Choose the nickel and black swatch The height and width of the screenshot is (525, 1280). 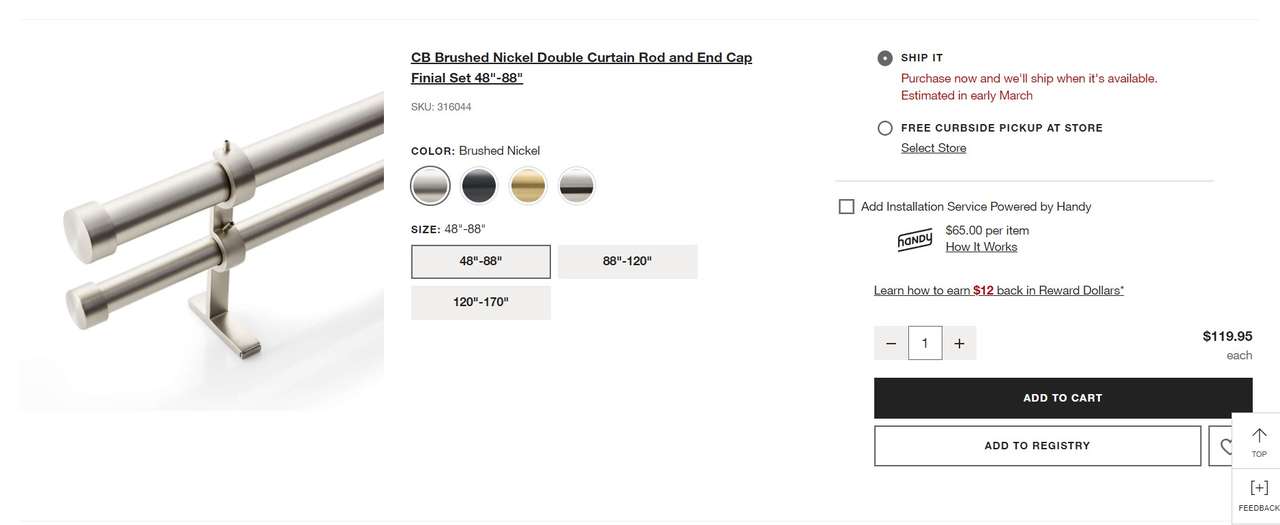577,186
